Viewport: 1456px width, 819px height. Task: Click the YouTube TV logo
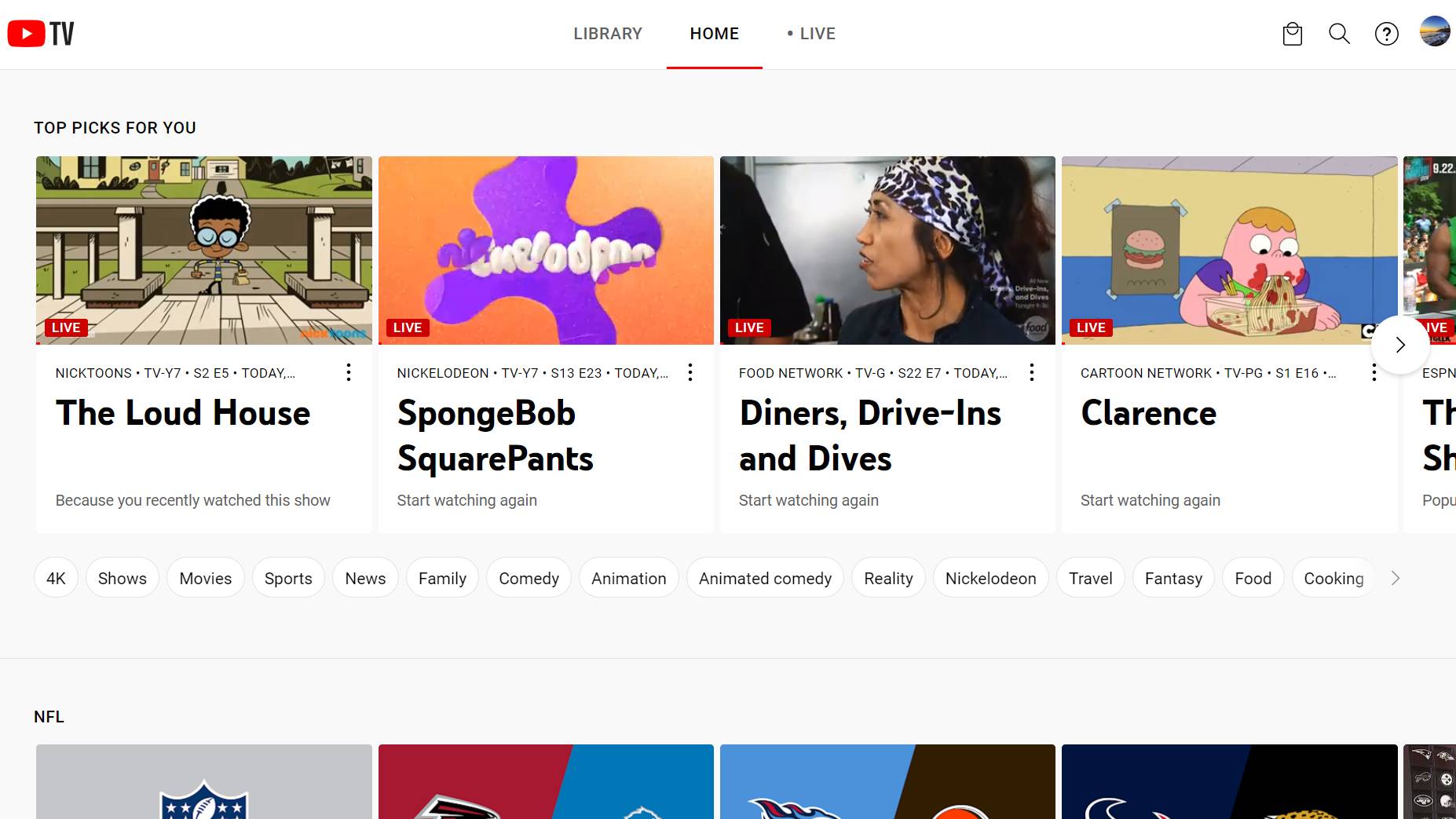click(x=41, y=34)
